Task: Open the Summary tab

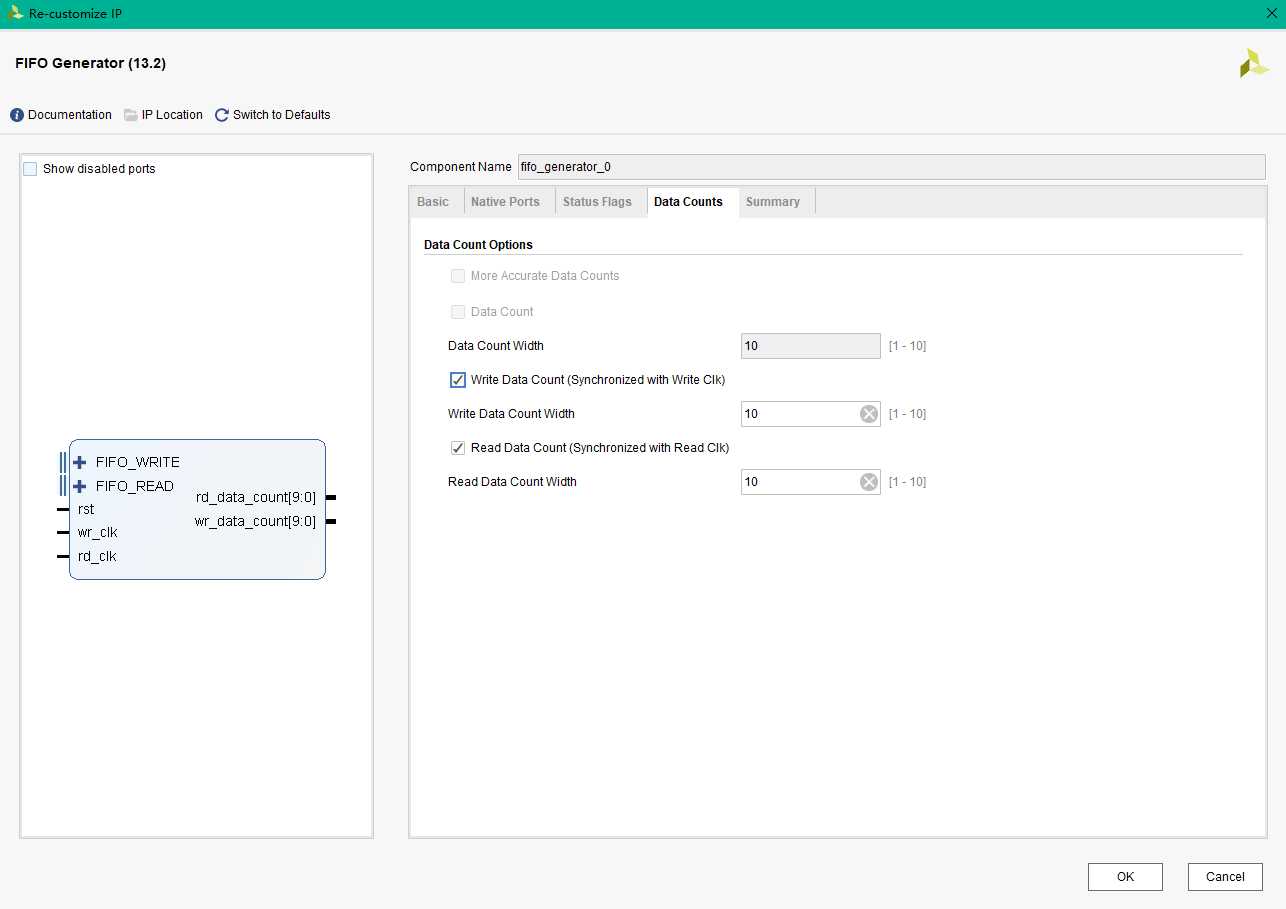Action: [773, 202]
